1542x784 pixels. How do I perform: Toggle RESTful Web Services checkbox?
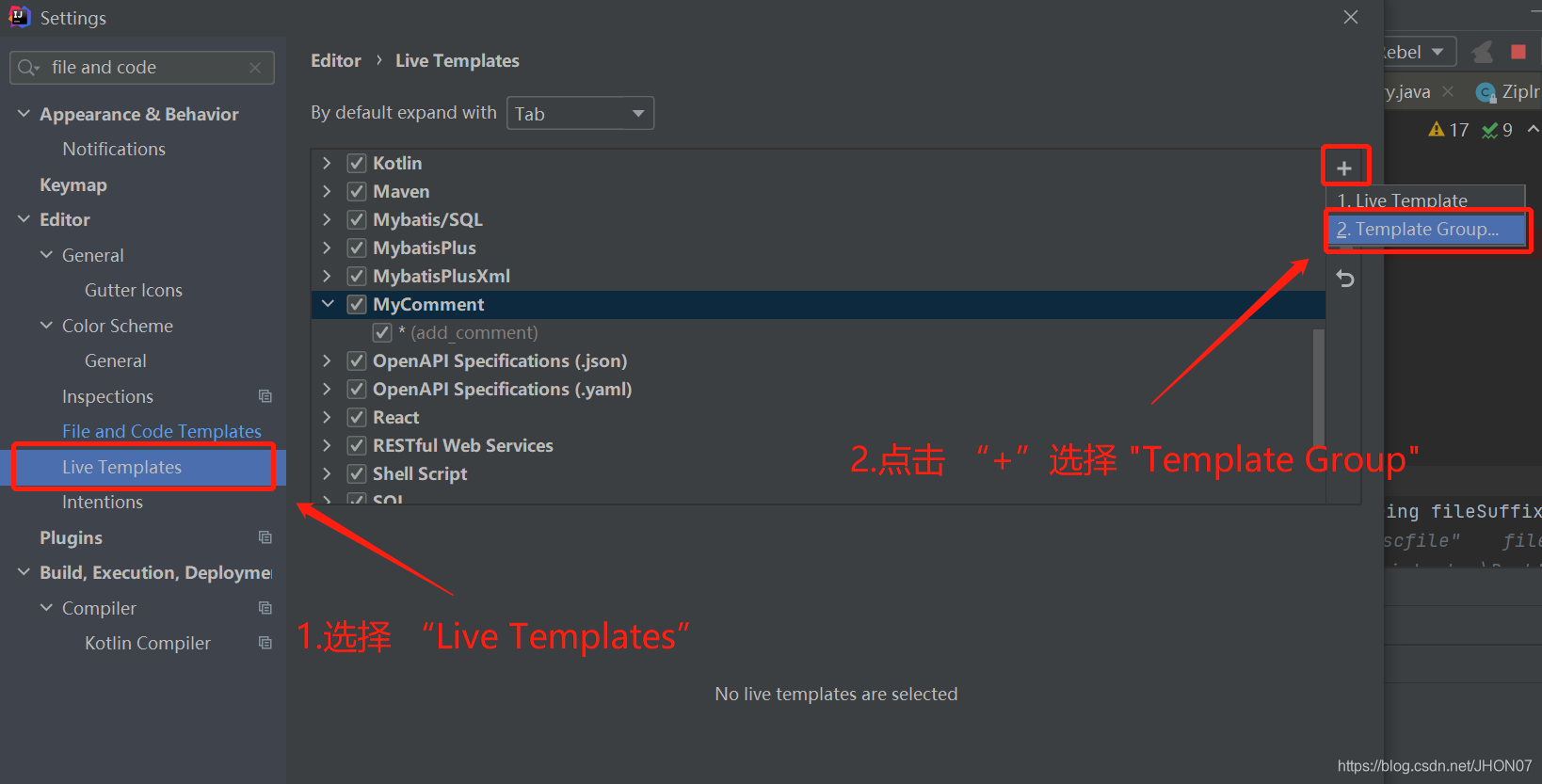[357, 445]
